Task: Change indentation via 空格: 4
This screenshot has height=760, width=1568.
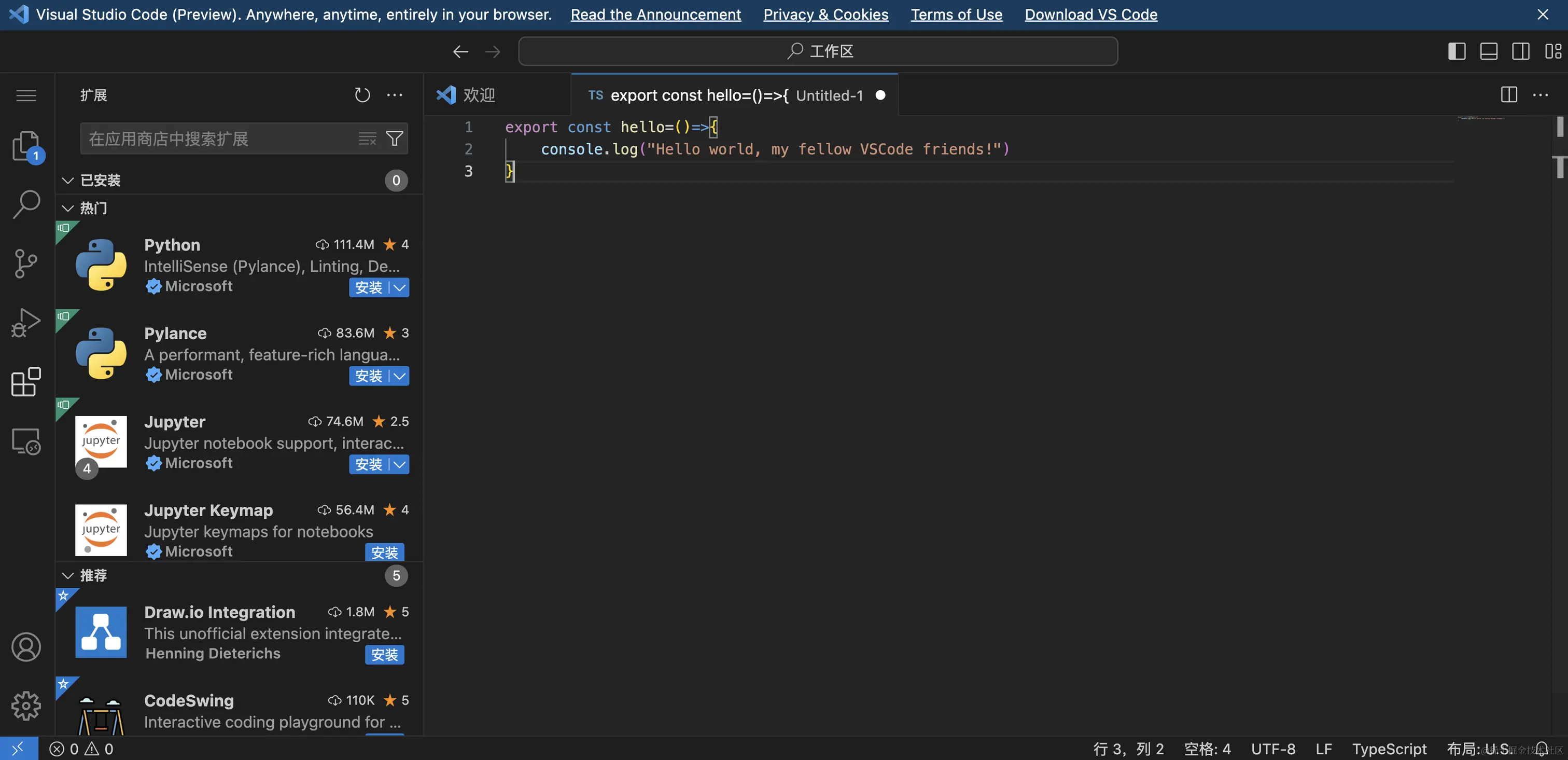Action: 1207,749
